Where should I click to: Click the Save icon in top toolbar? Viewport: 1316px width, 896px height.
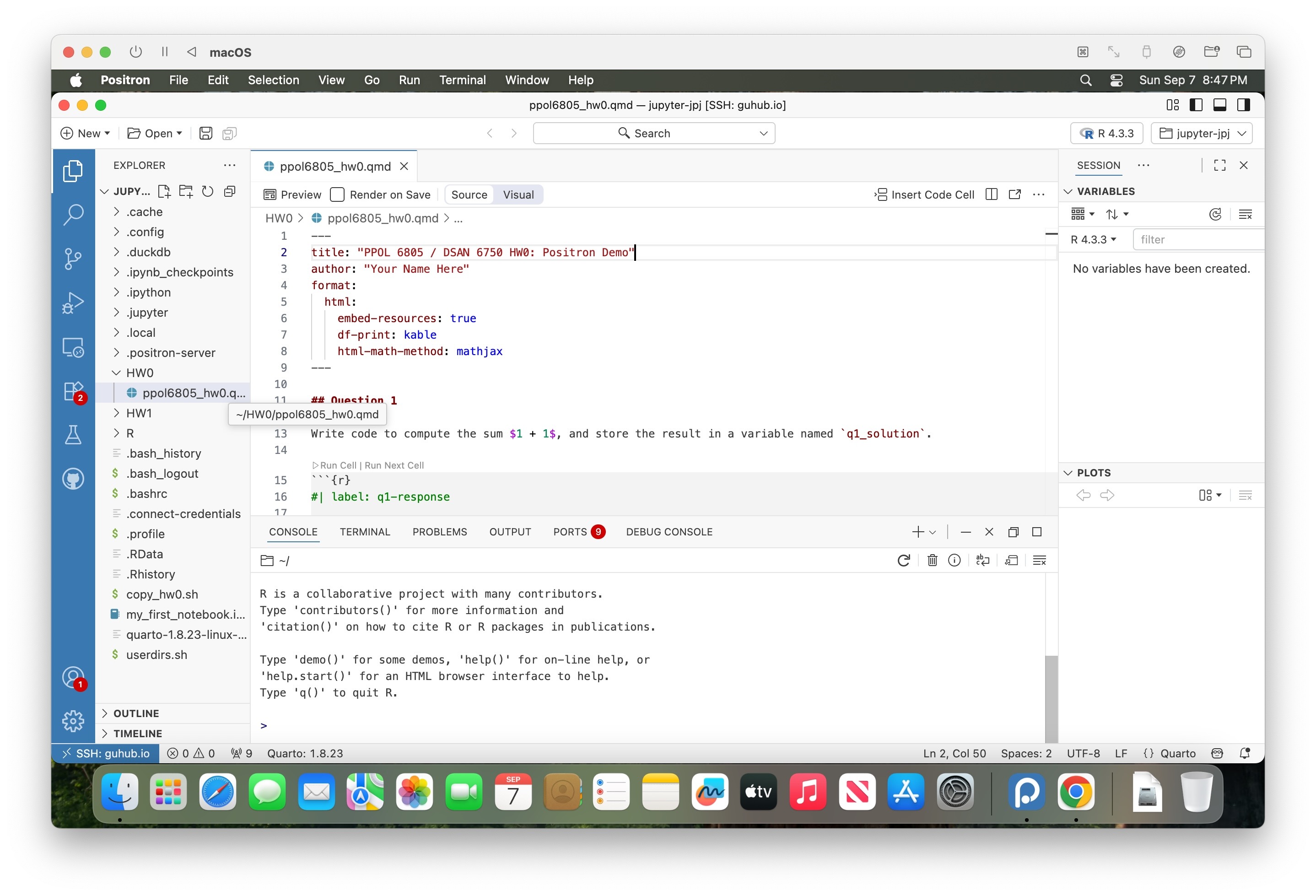tap(205, 133)
